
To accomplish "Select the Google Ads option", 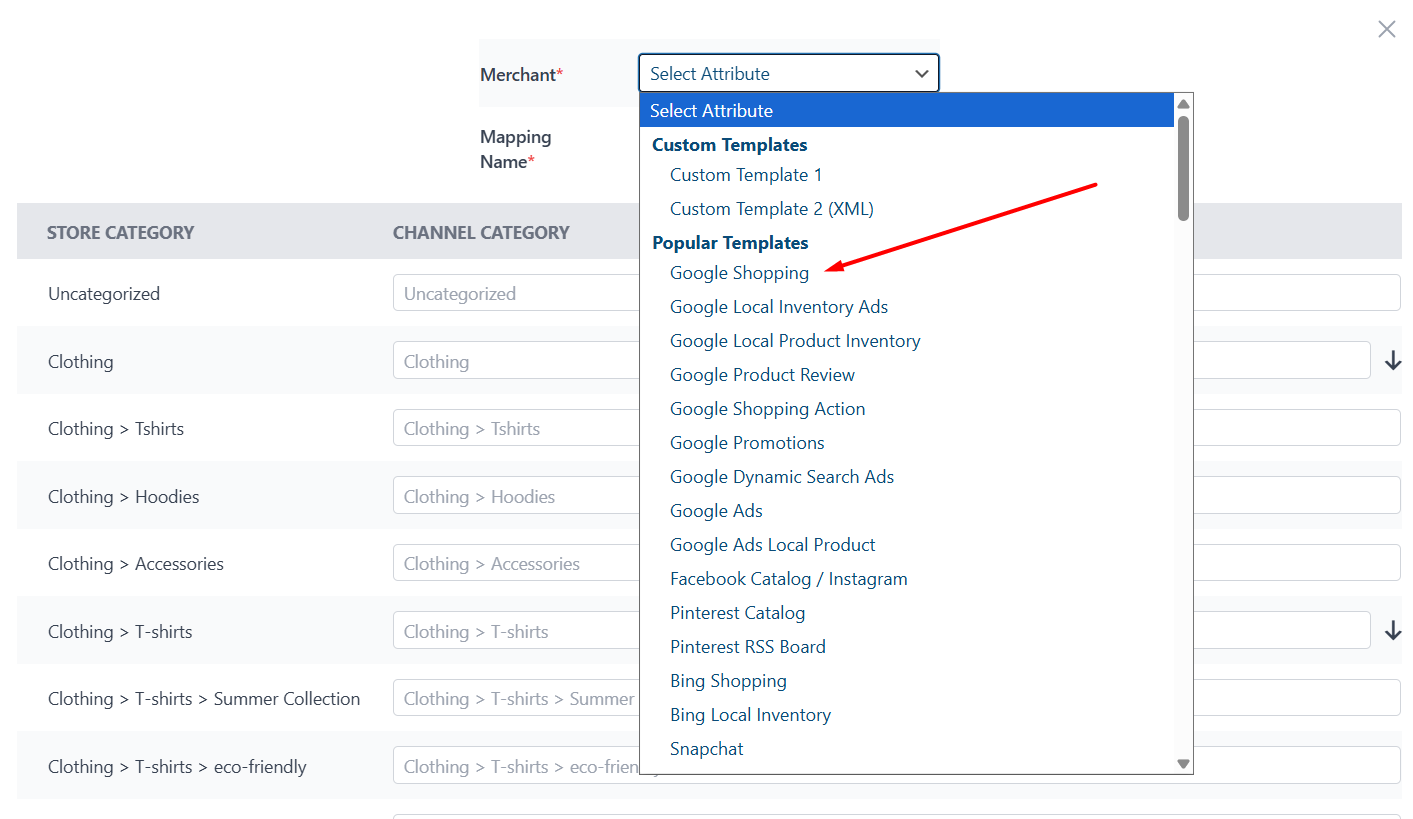I will (x=716, y=511).
